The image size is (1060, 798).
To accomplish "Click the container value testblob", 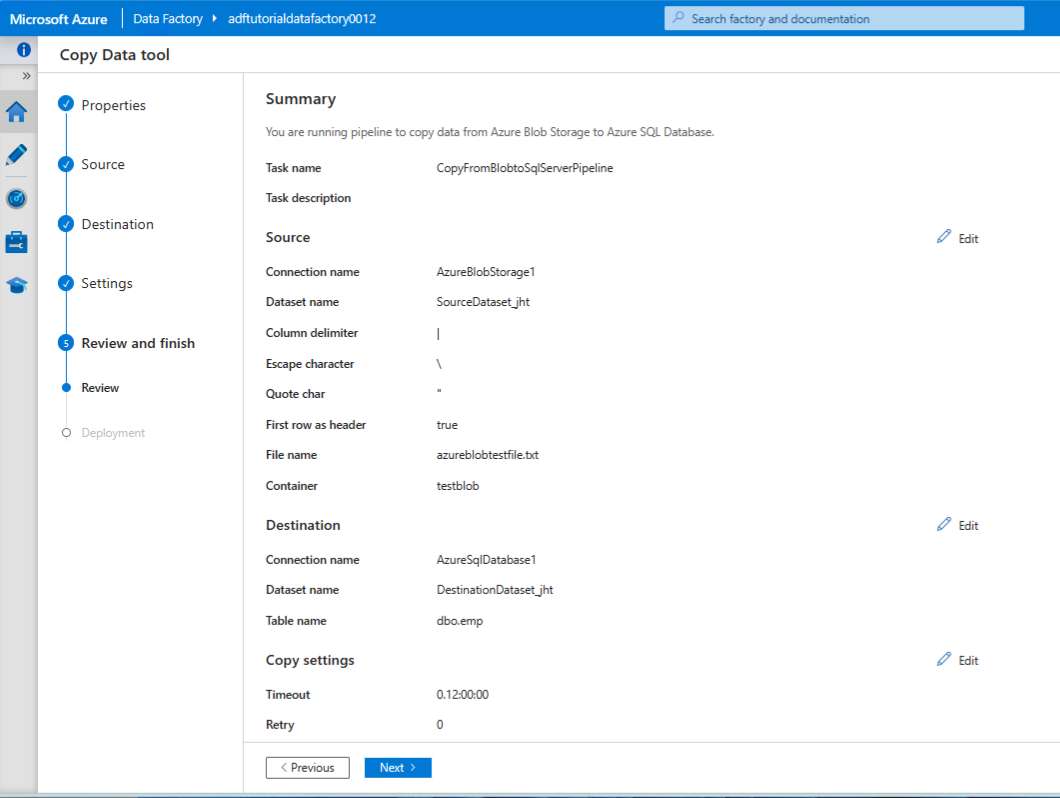I will (x=458, y=486).
